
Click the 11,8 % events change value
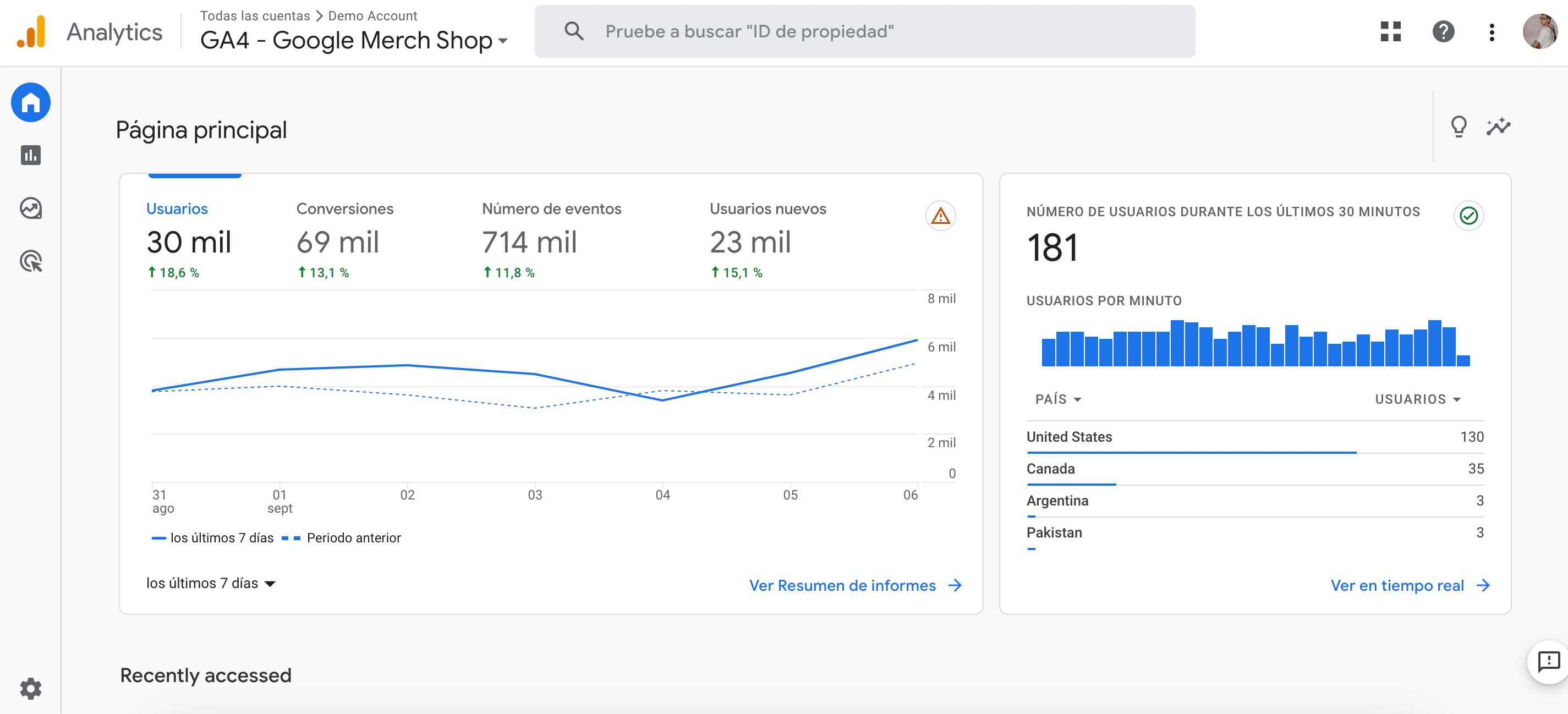[508, 273]
